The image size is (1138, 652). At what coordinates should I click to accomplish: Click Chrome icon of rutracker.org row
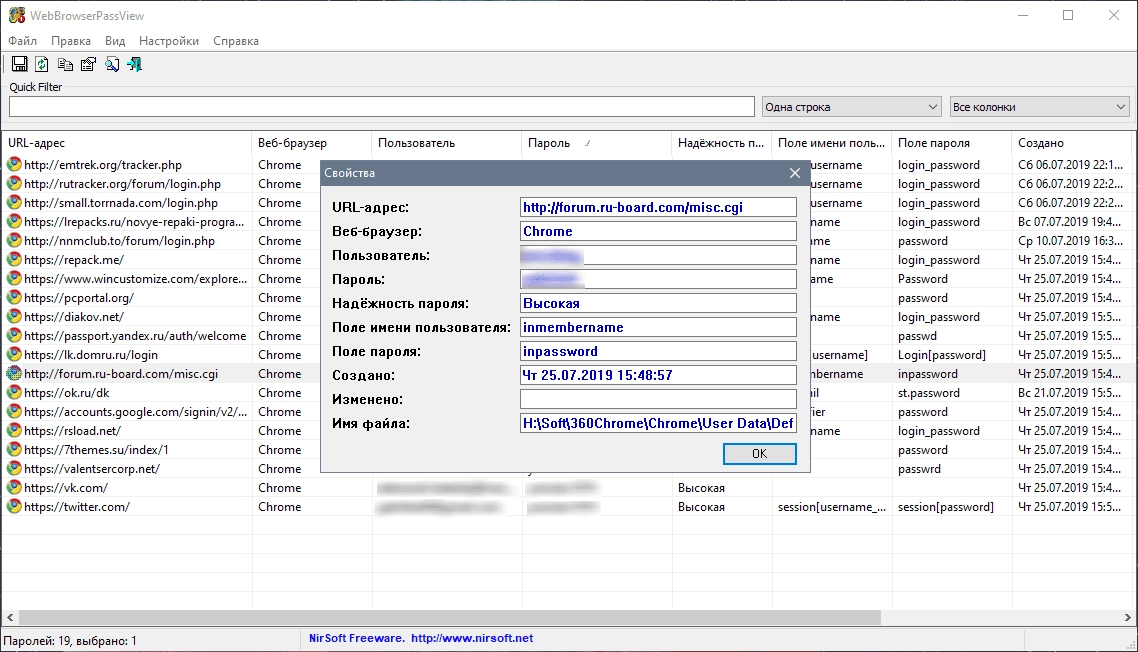point(14,184)
